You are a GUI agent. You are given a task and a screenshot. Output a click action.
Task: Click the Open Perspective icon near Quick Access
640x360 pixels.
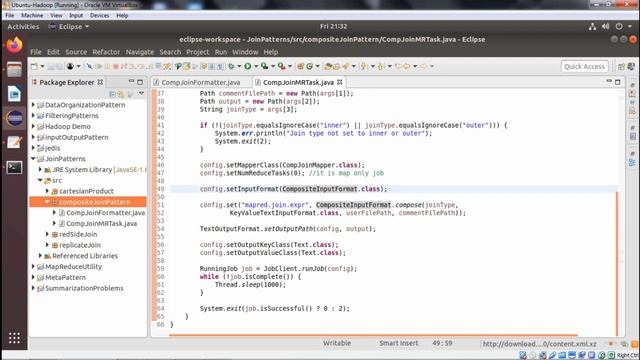point(621,67)
